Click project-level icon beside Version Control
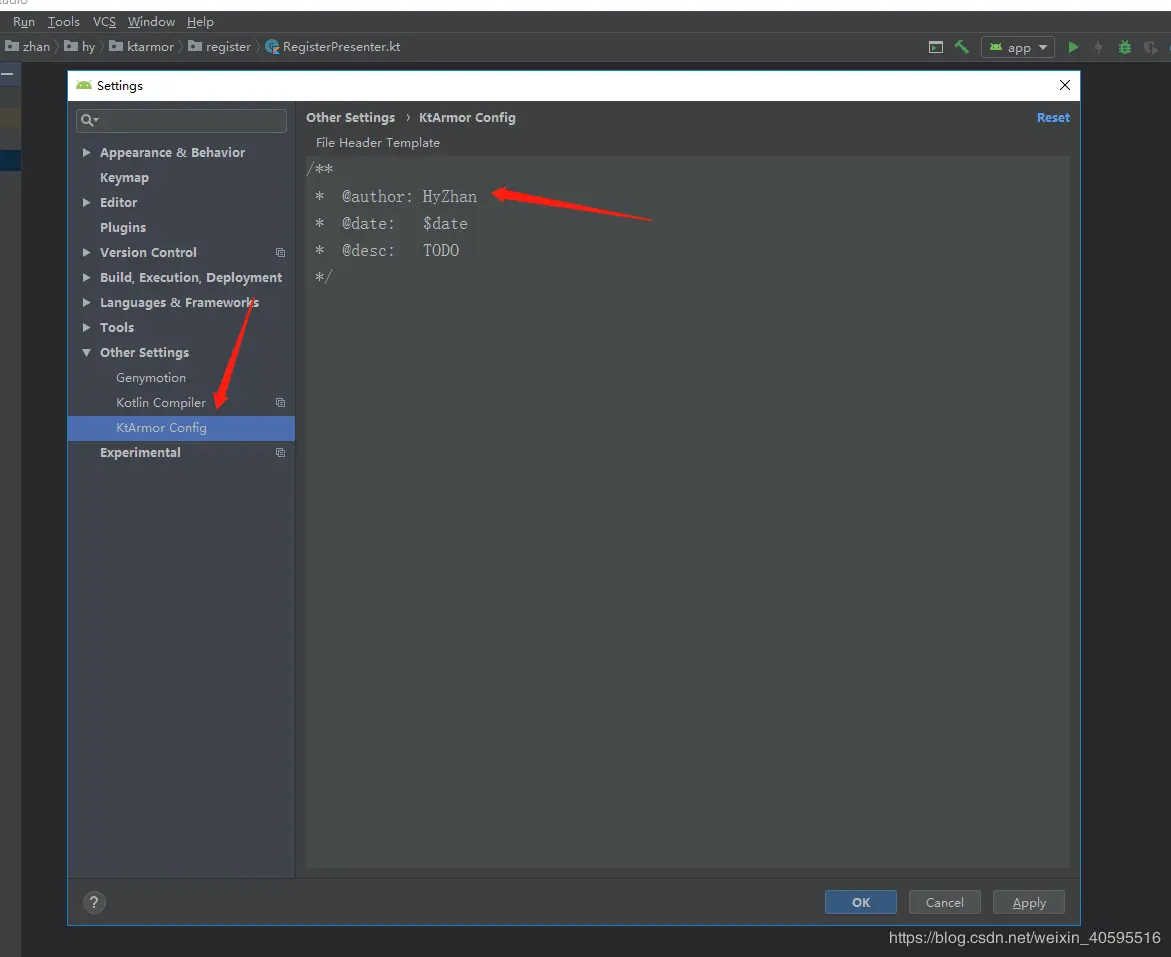 pyautogui.click(x=280, y=253)
